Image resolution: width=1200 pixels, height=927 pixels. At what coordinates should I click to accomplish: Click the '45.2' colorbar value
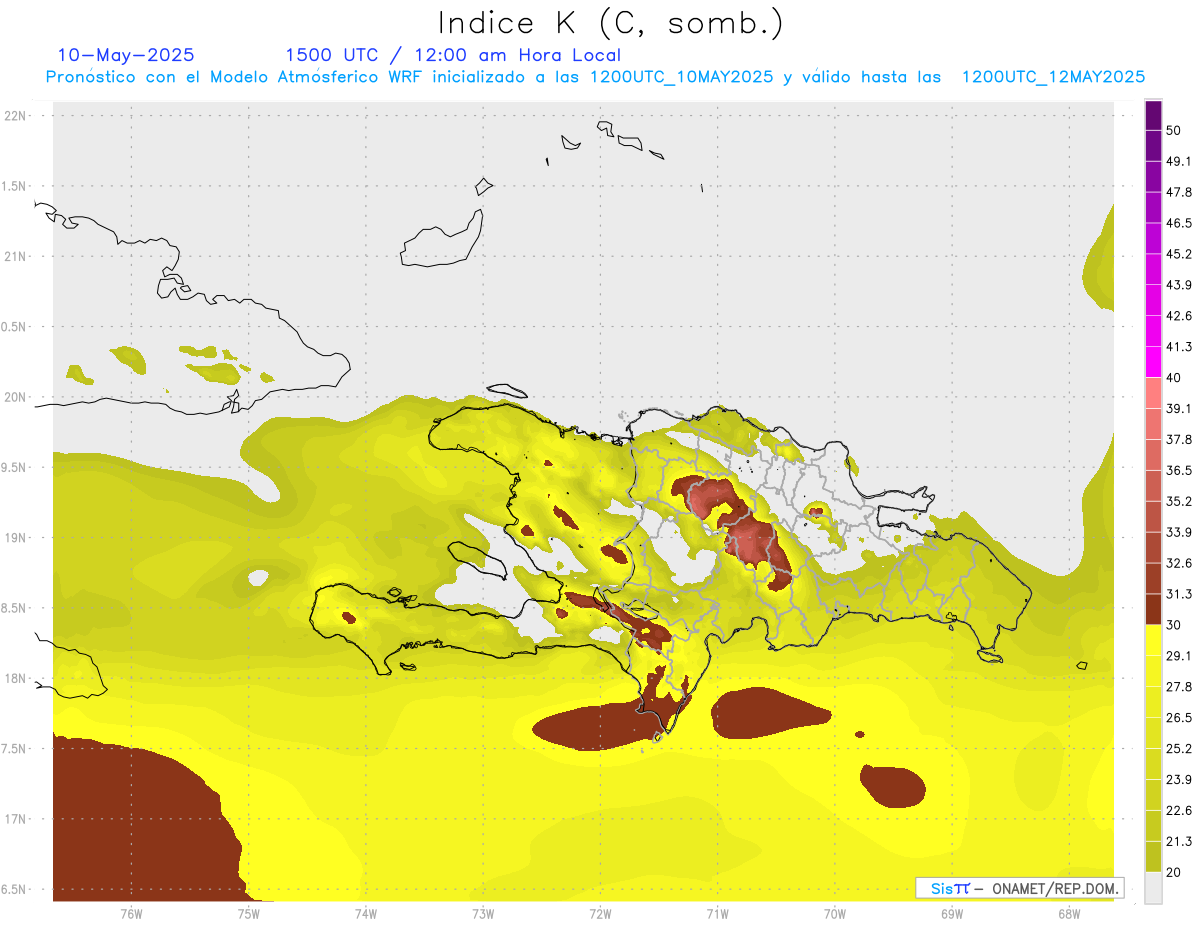(1179, 254)
